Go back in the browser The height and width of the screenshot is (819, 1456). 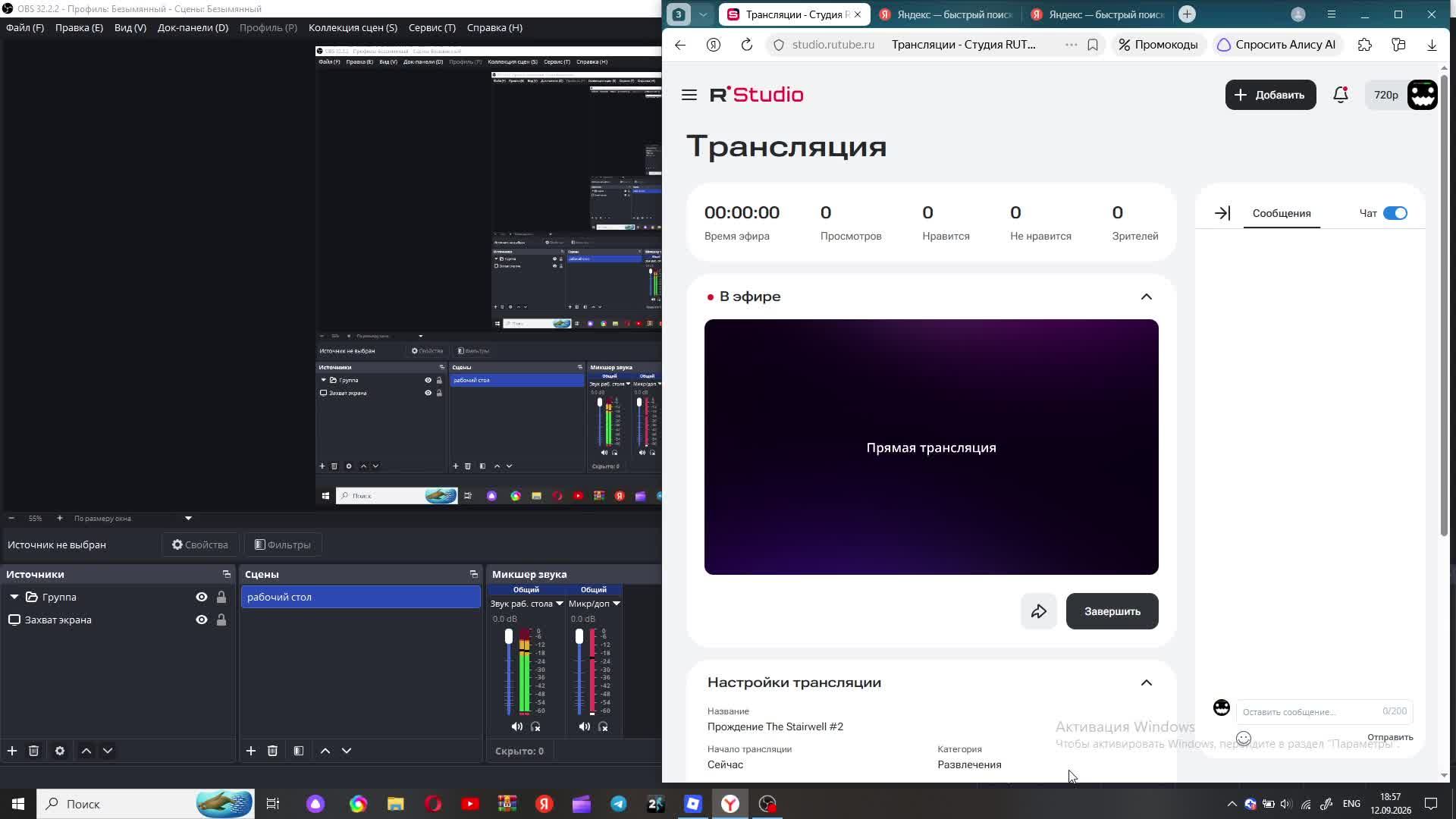click(680, 45)
